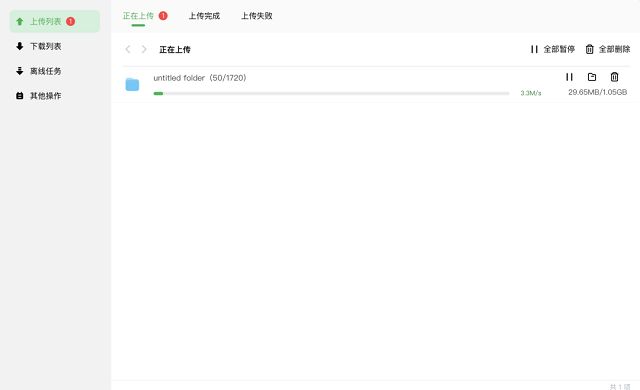Delete all uploads with 全部删除
The width and height of the screenshot is (640, 390).
pos(608,49)
